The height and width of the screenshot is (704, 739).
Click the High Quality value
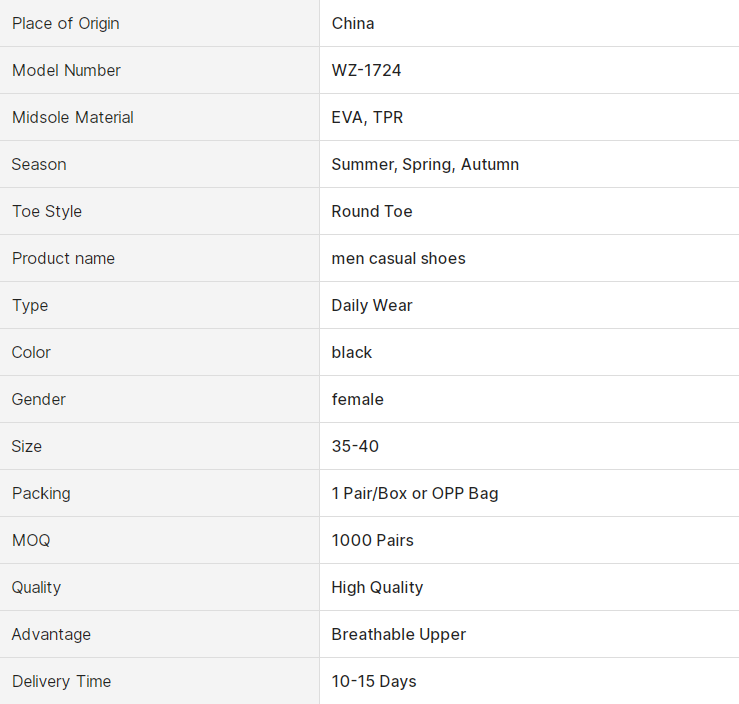pos(377,587)
